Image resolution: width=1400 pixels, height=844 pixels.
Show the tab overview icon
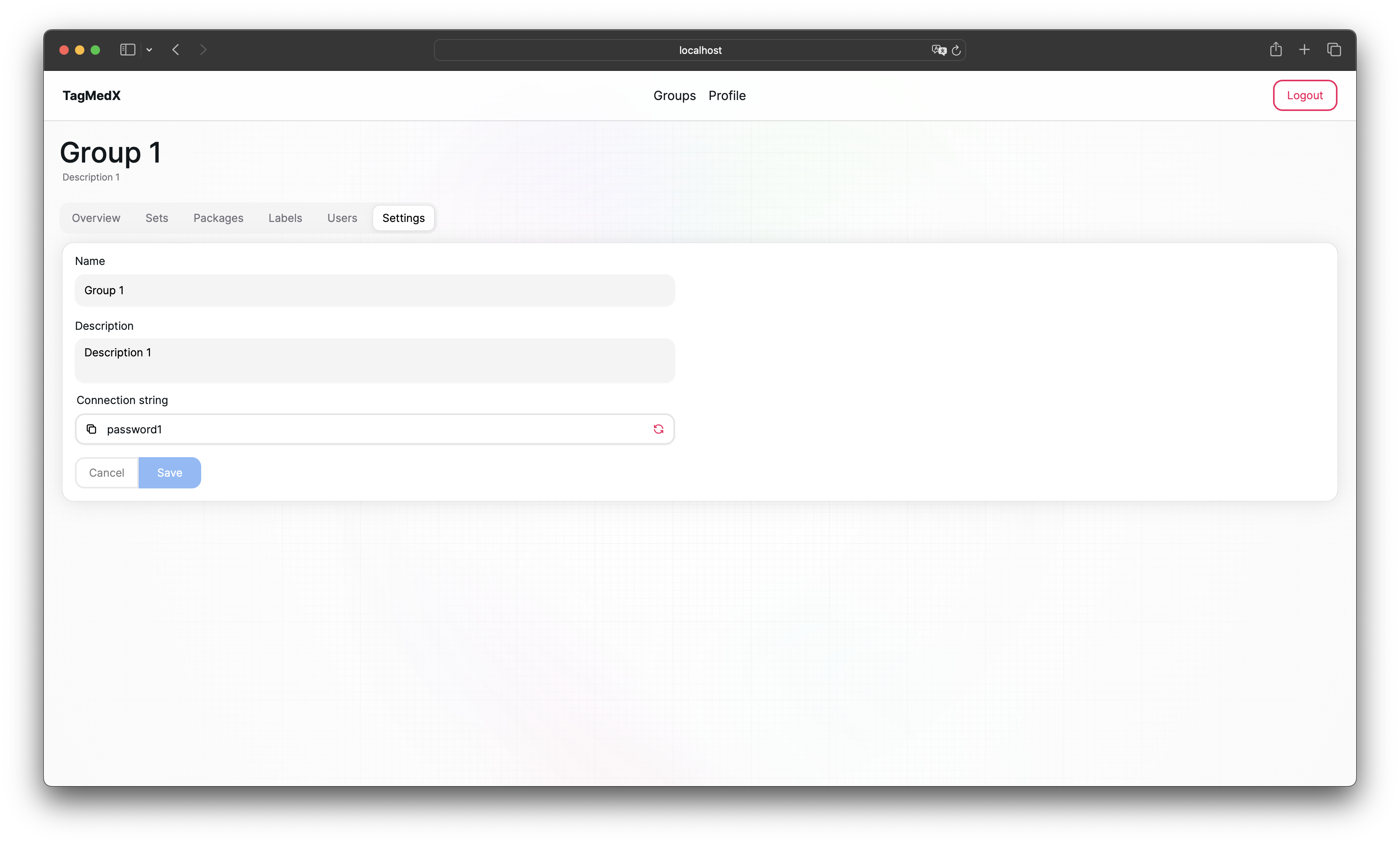(x=1334, y=50)
